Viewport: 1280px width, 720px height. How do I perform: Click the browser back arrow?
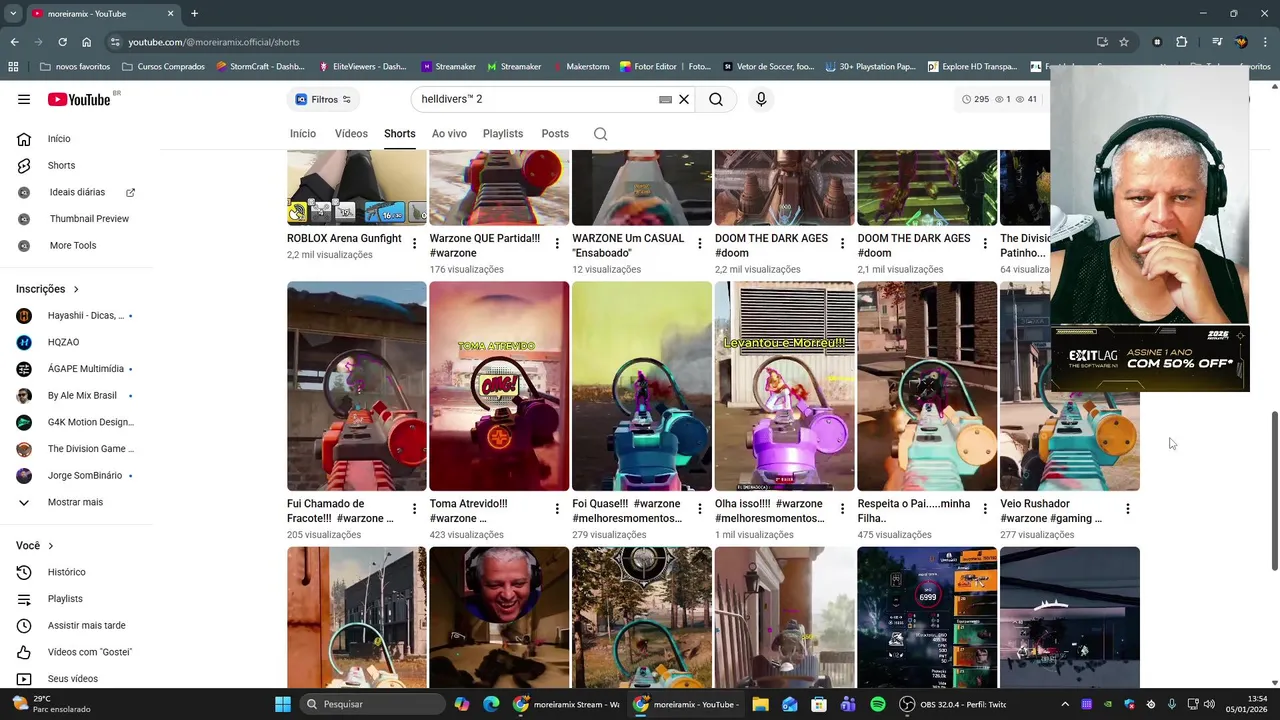click(14, 42)
